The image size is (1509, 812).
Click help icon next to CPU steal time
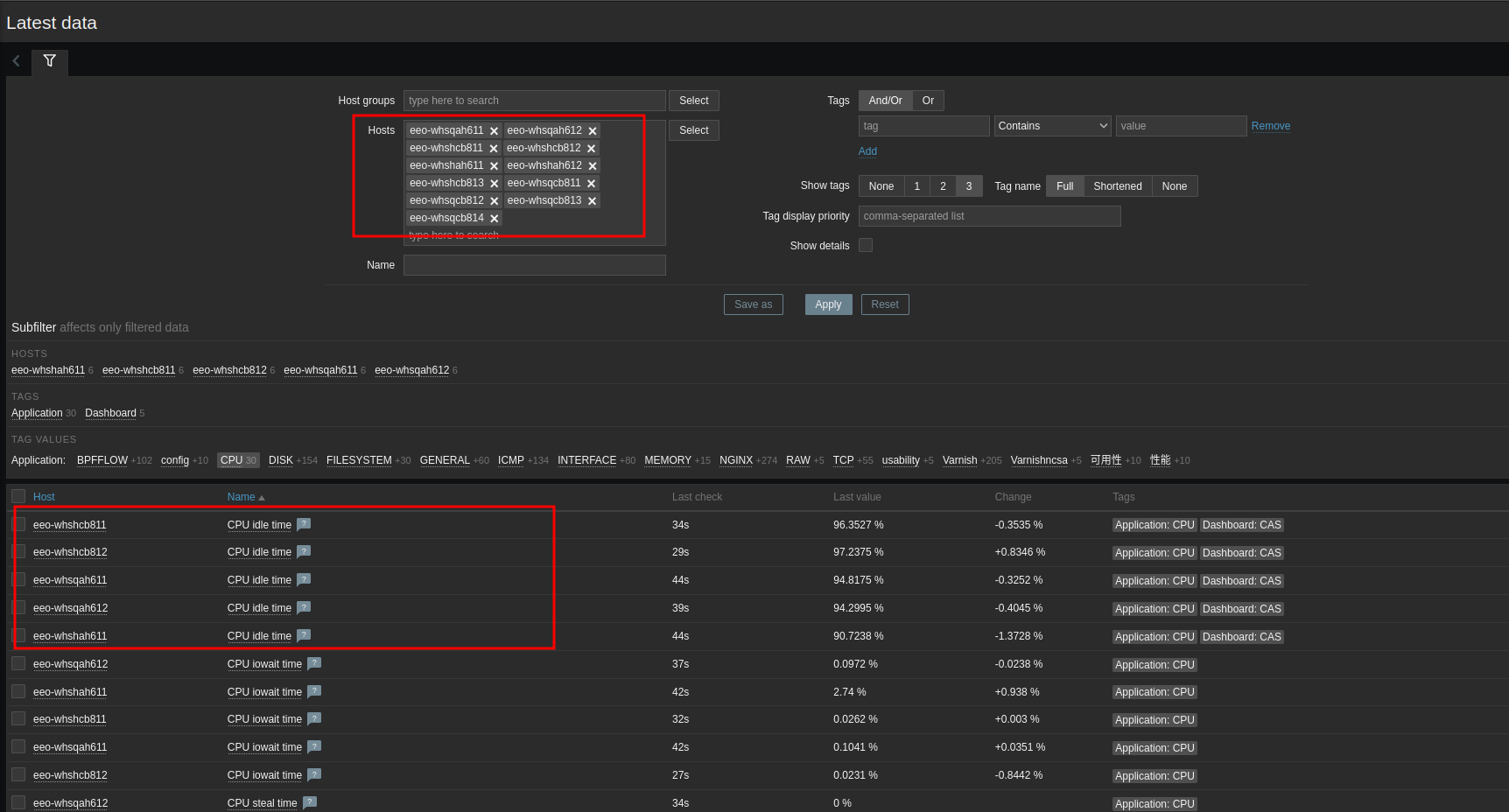(310, 802)
